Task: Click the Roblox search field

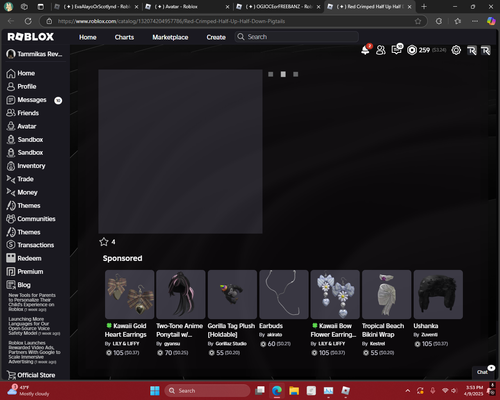Action: (297, 37)
